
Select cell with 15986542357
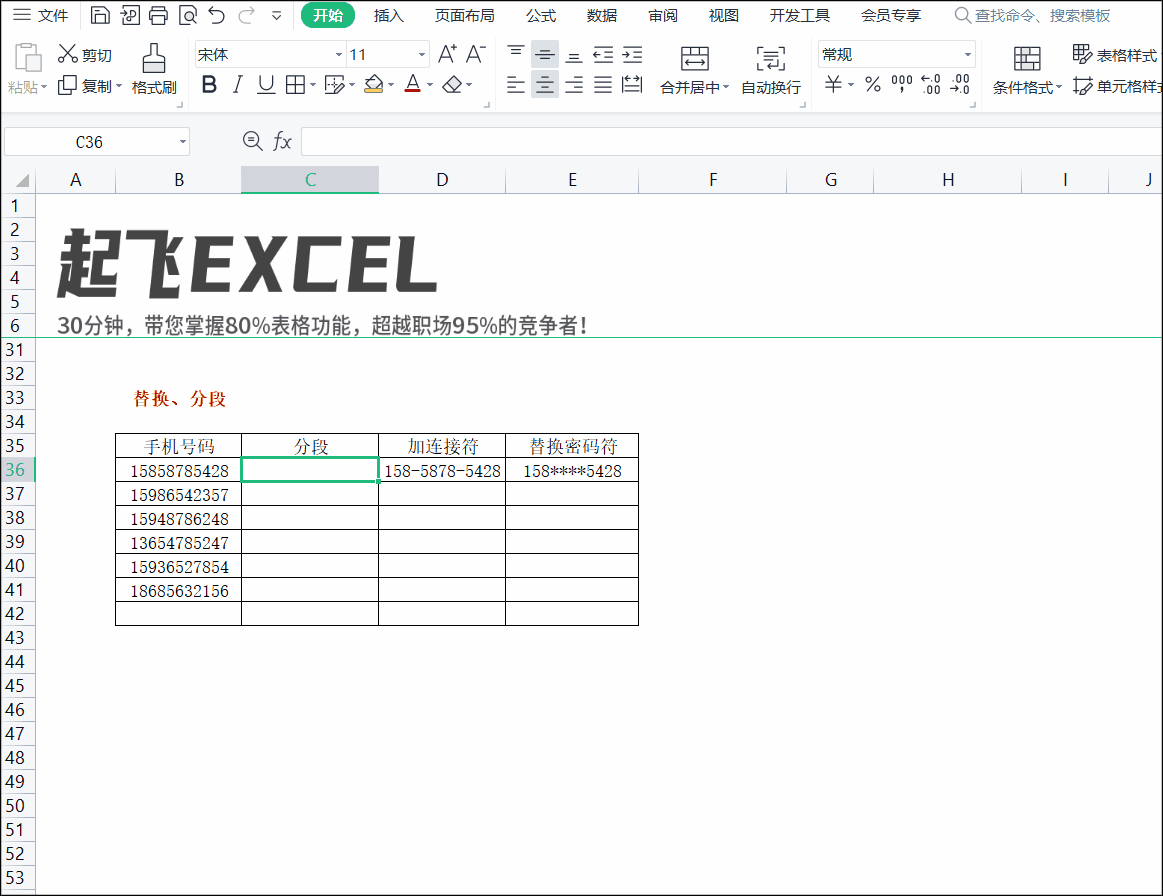coord(179,495)
